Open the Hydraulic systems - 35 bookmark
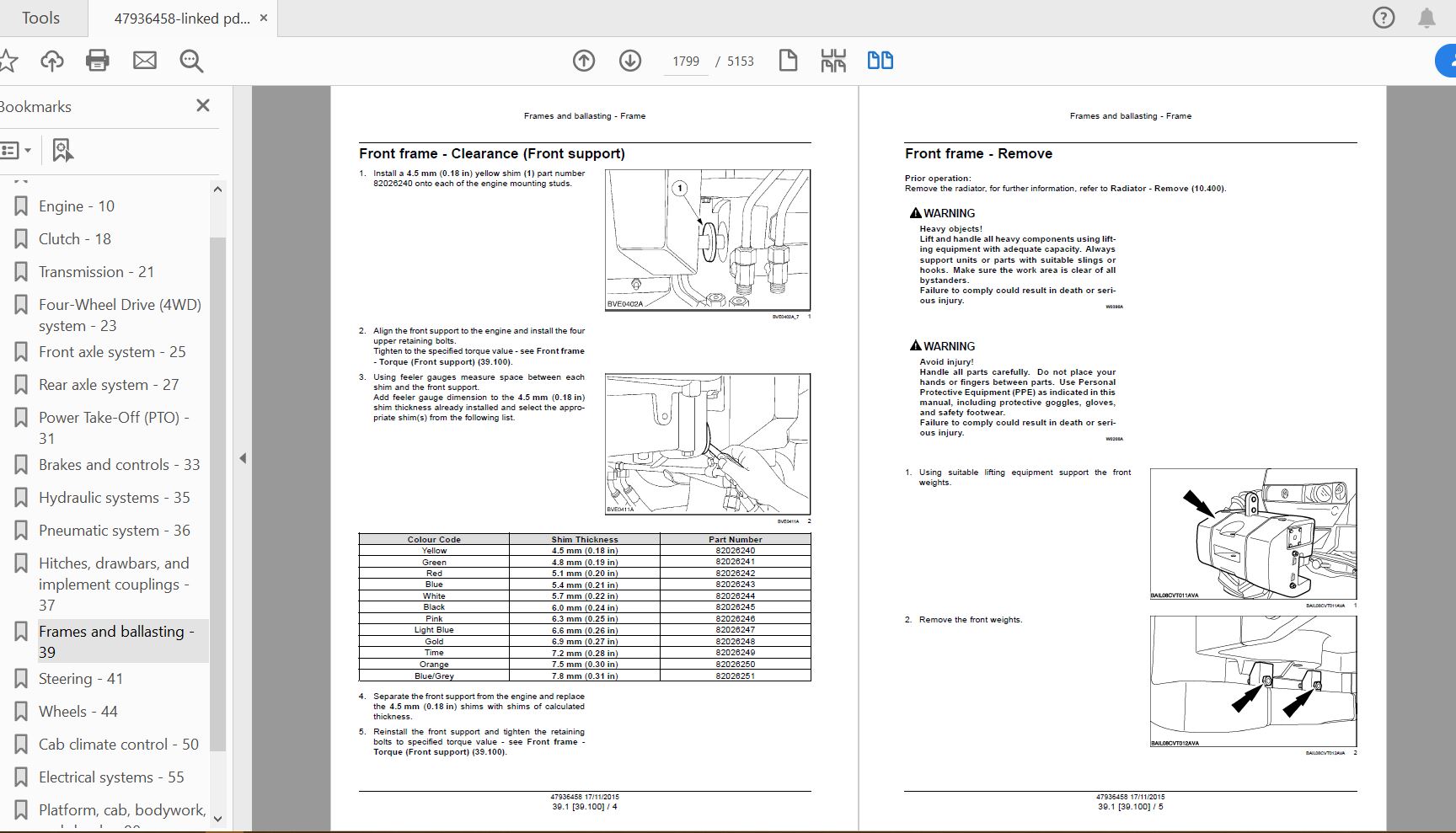 pos(114,498)
